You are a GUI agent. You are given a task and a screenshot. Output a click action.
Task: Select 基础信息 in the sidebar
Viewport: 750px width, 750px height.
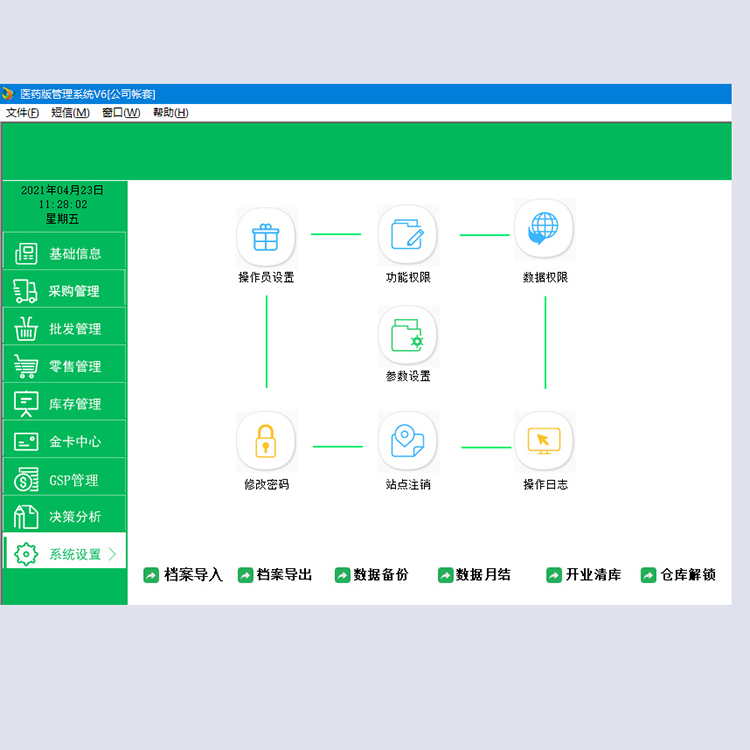point(64,251)
